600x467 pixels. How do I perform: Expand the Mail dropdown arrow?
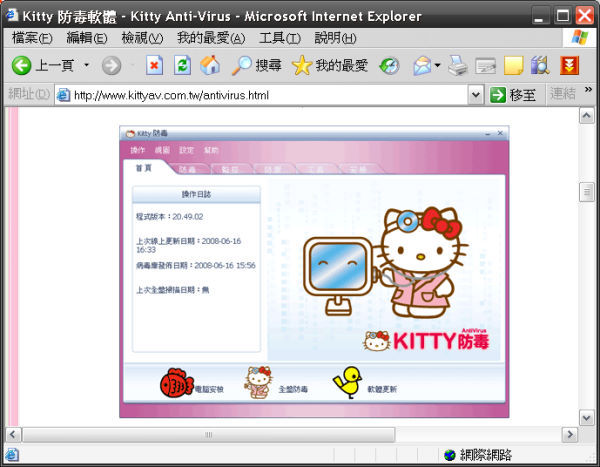[437, 65]
